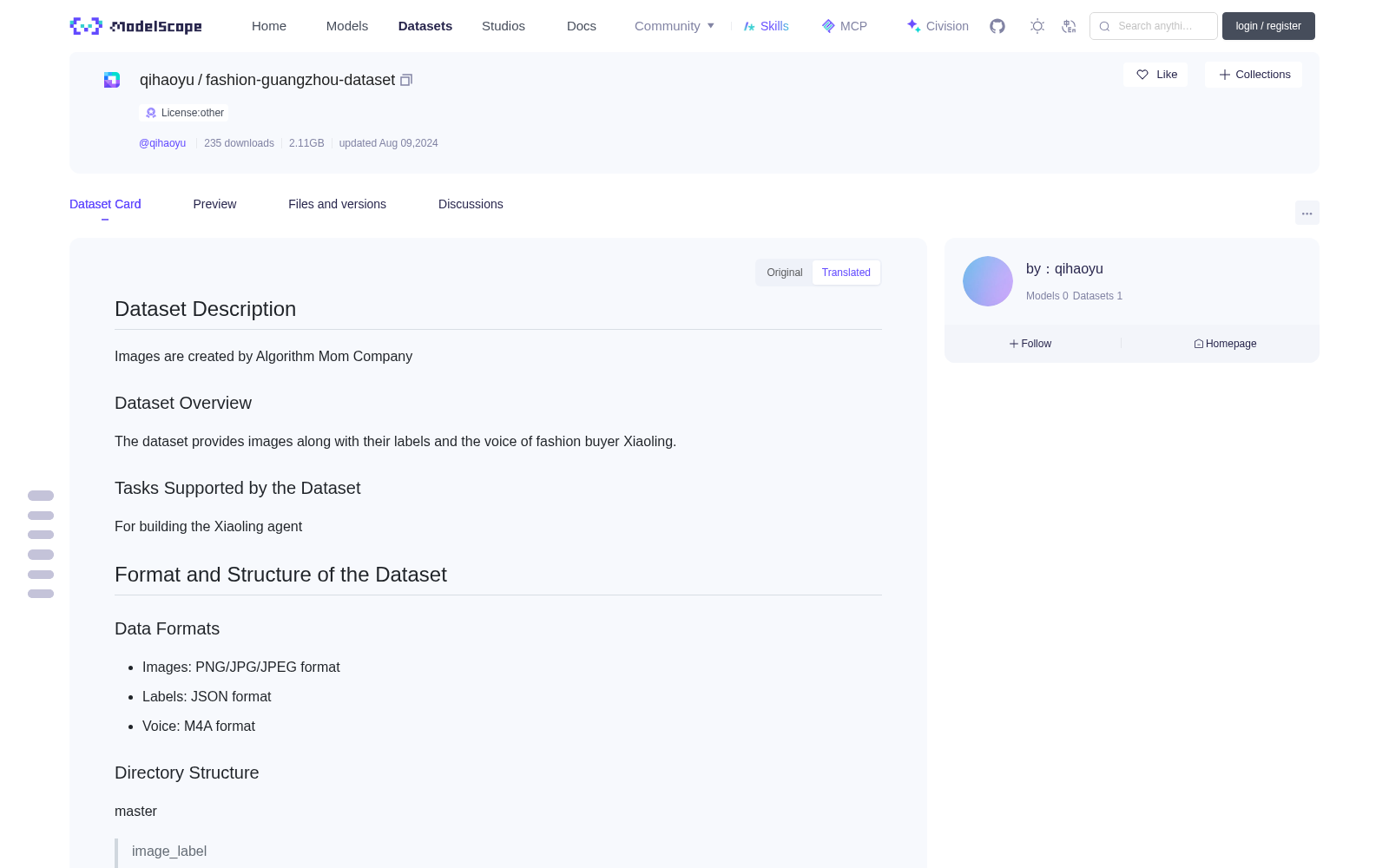The width and height of the screenshot is (1389, 868).
Task: Select the Dataset Card tab
Action: coord(105,204)
